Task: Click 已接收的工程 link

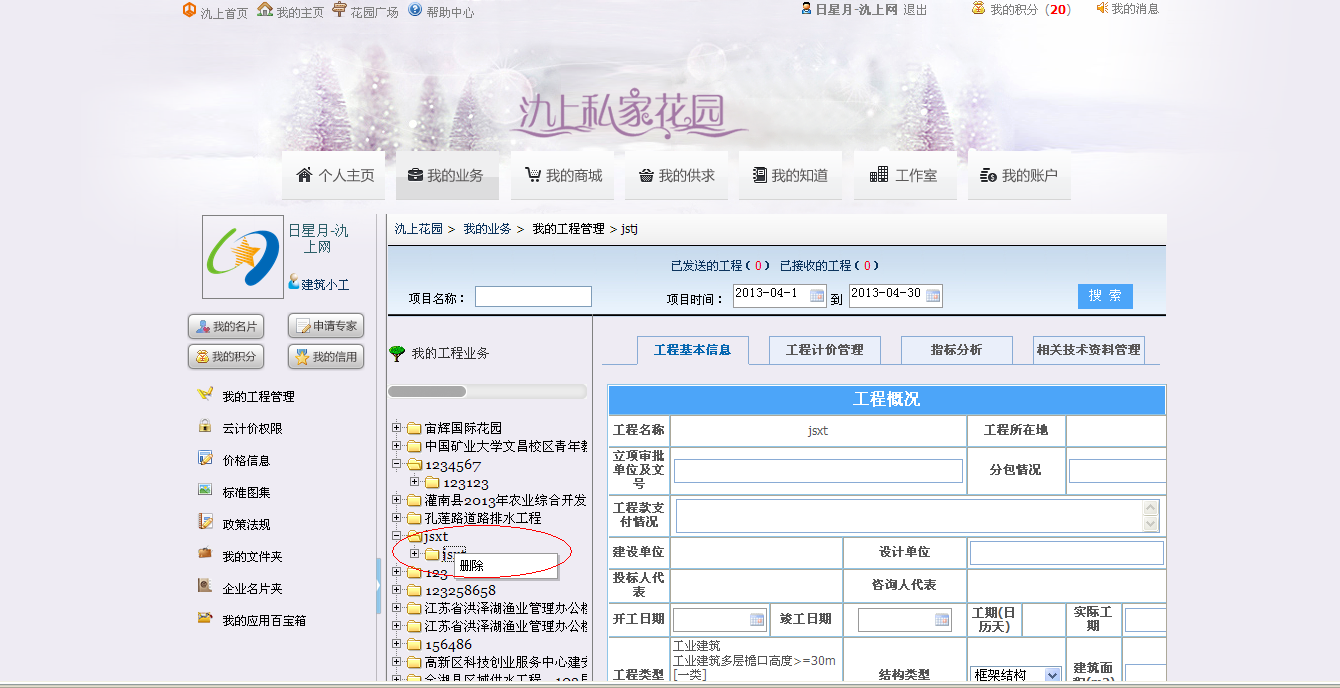Action: 816,266
